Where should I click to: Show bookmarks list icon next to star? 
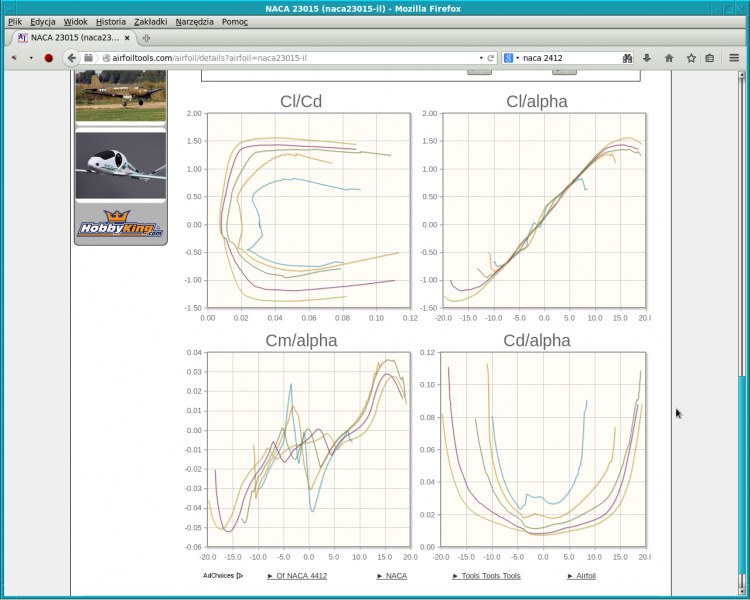[x=709, y=58]
